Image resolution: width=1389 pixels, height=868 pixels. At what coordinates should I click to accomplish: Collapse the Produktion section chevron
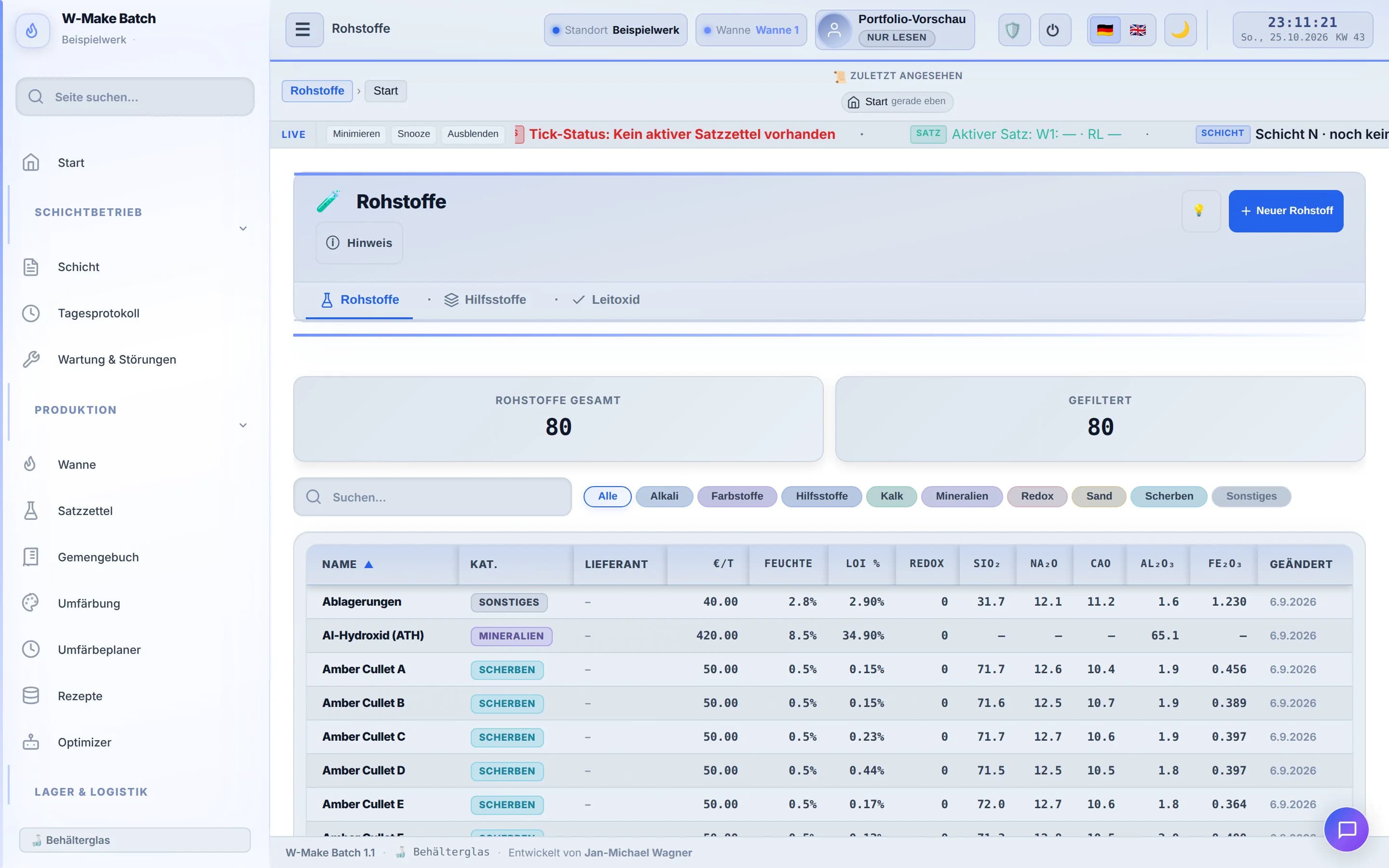(243, 425)
